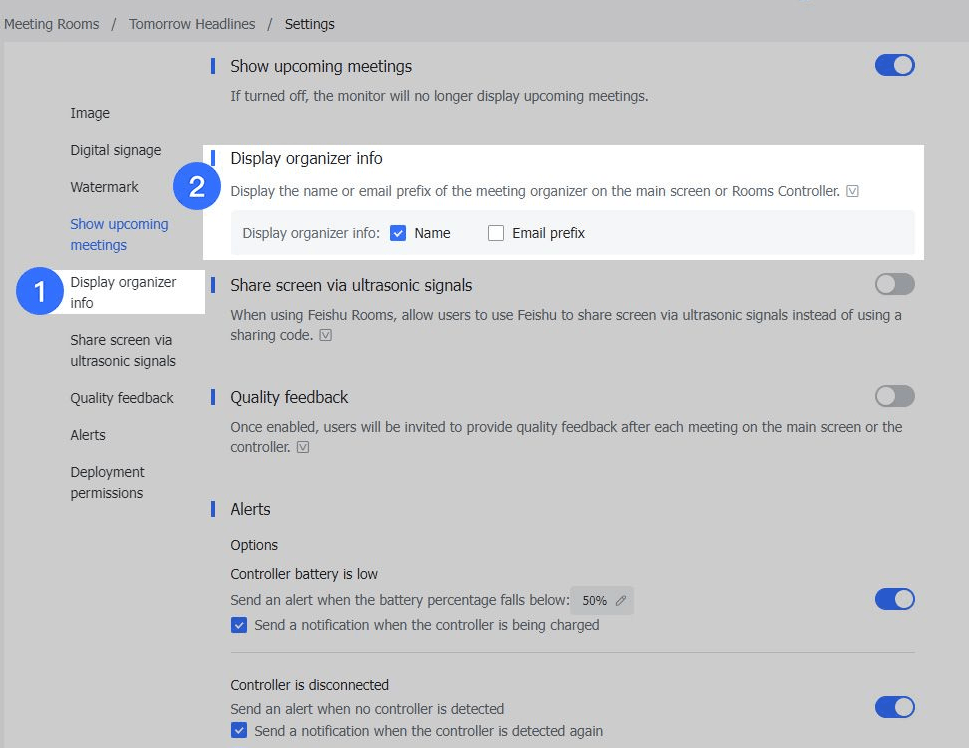Toggle off Show upcoming meetings

(x=894, y=65)
